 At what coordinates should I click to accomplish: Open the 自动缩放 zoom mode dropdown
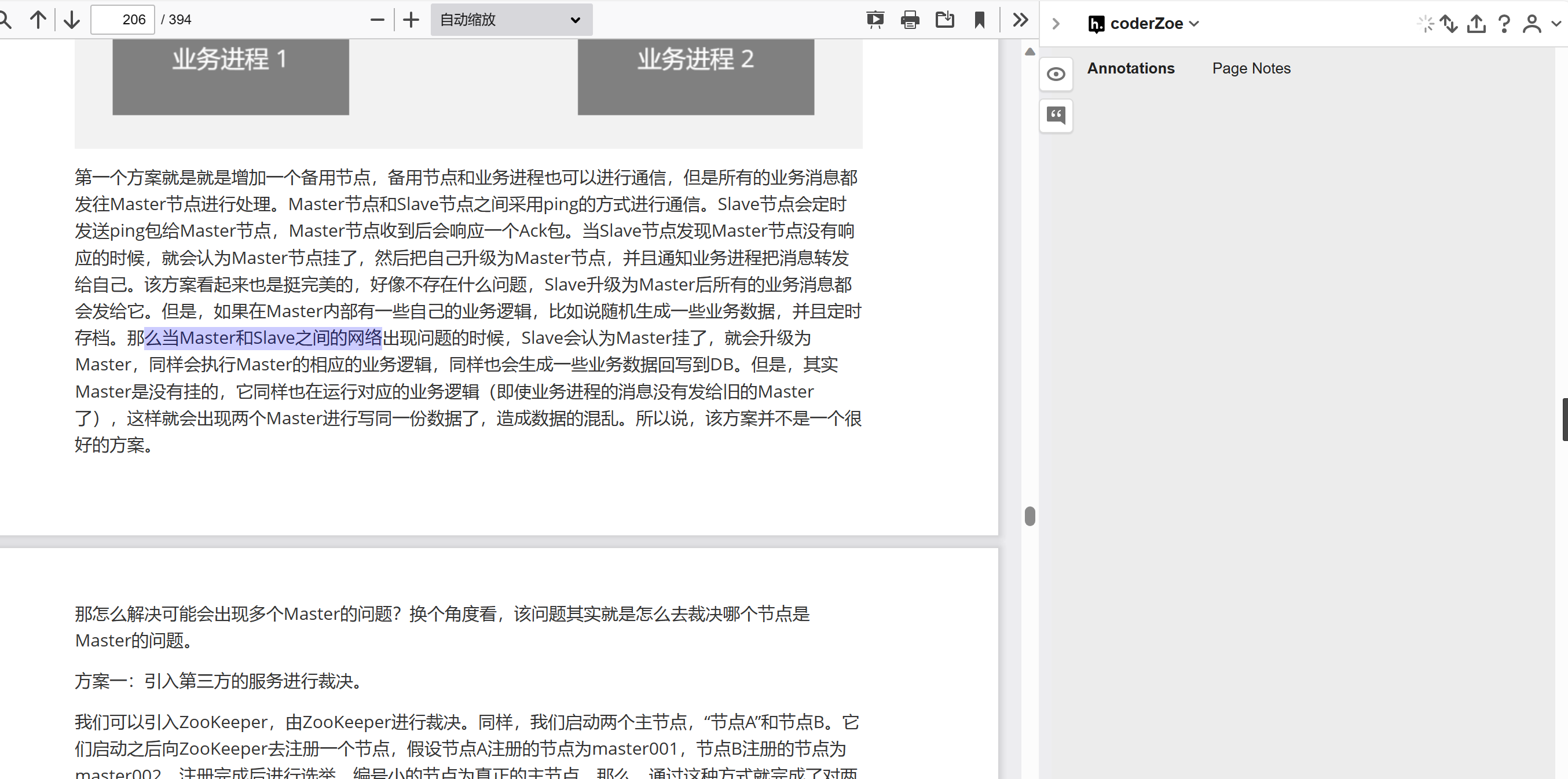(511, 19)
